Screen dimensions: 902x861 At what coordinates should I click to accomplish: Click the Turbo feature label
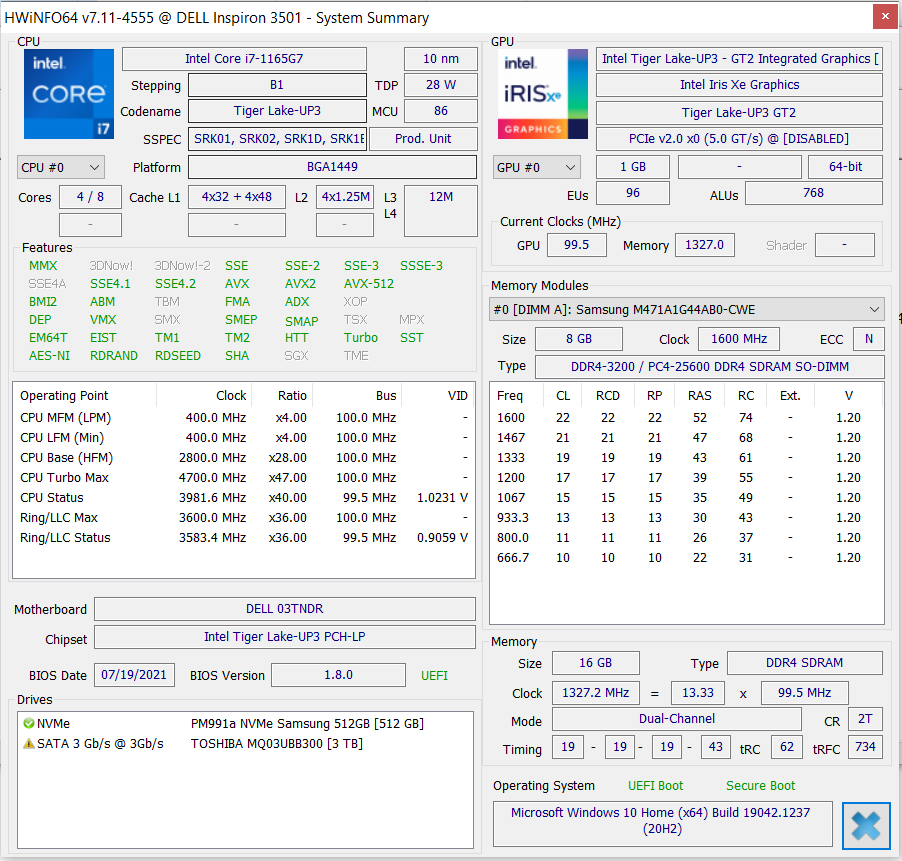(x=361, y=338)
